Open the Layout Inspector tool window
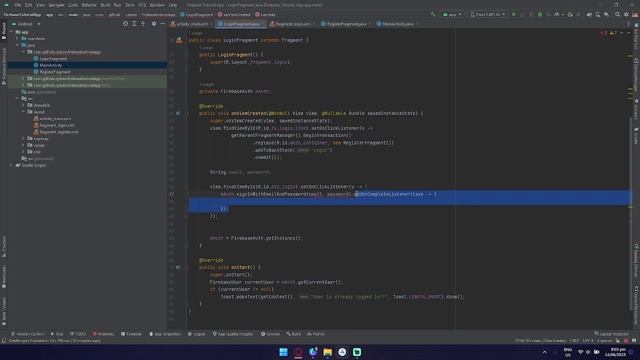The width and height of the screenshot is (640, 360). [611, 334]
